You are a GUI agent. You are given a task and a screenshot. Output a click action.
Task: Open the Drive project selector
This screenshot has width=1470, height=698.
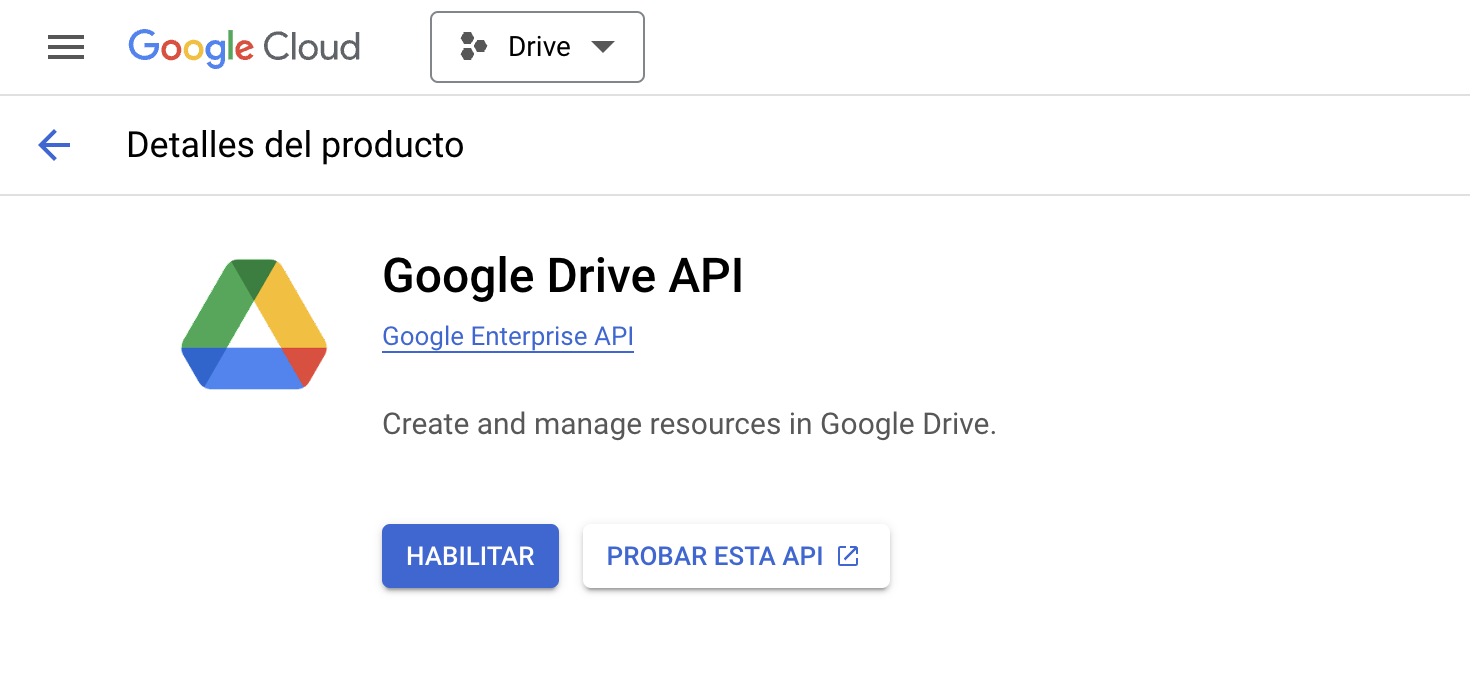(538, 47)
